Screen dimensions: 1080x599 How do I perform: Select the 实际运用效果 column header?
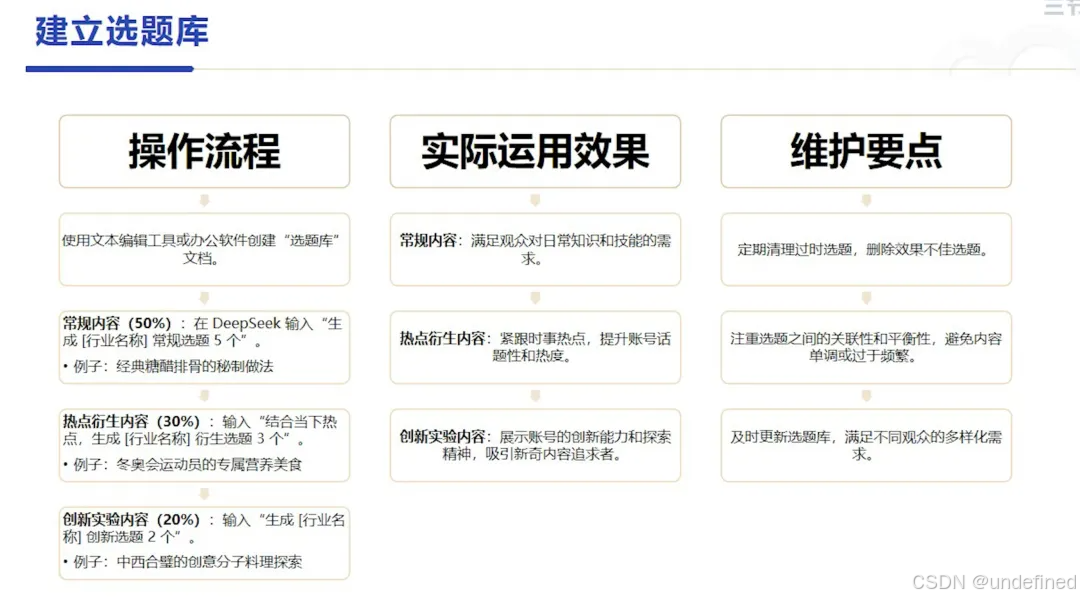[x=535, y=151]
